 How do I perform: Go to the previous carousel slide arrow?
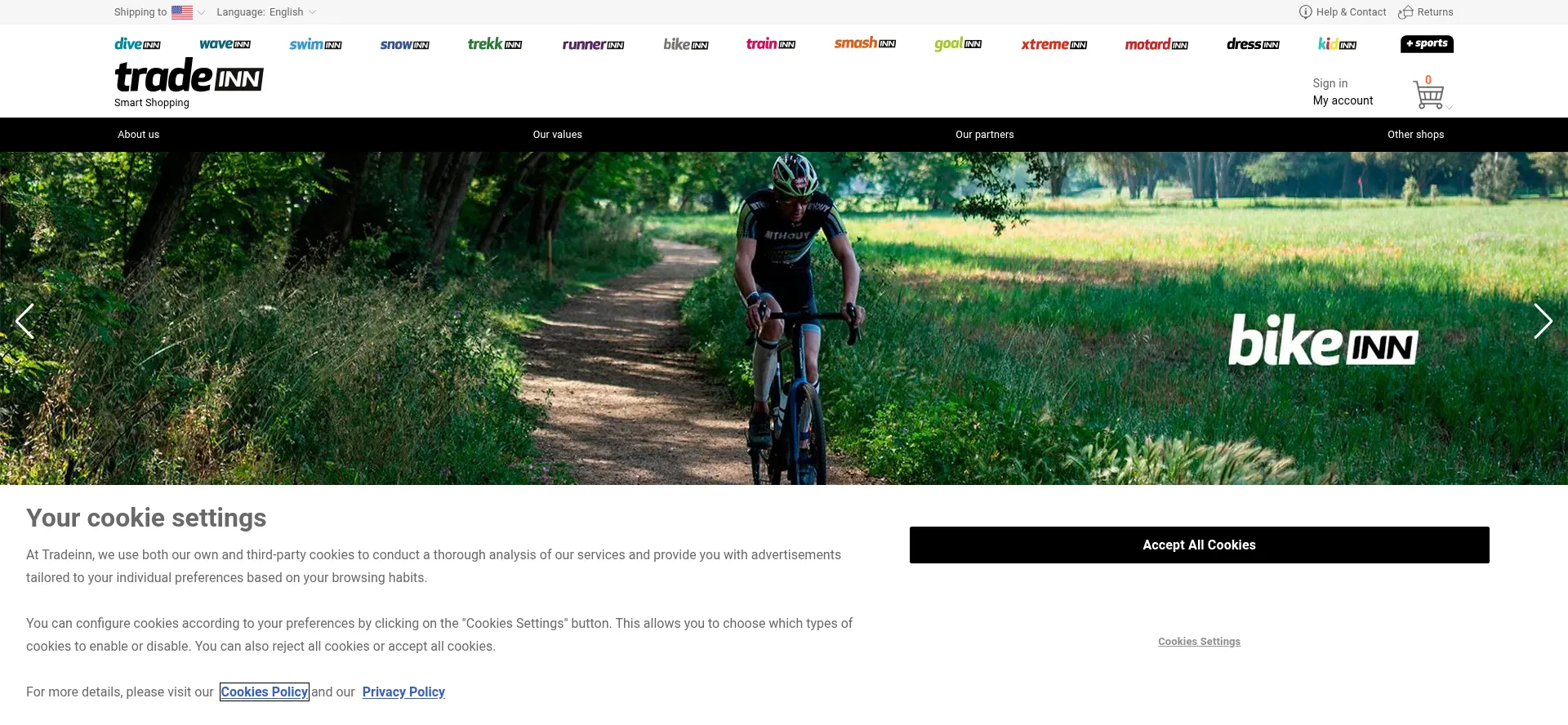tap(25, 321)
